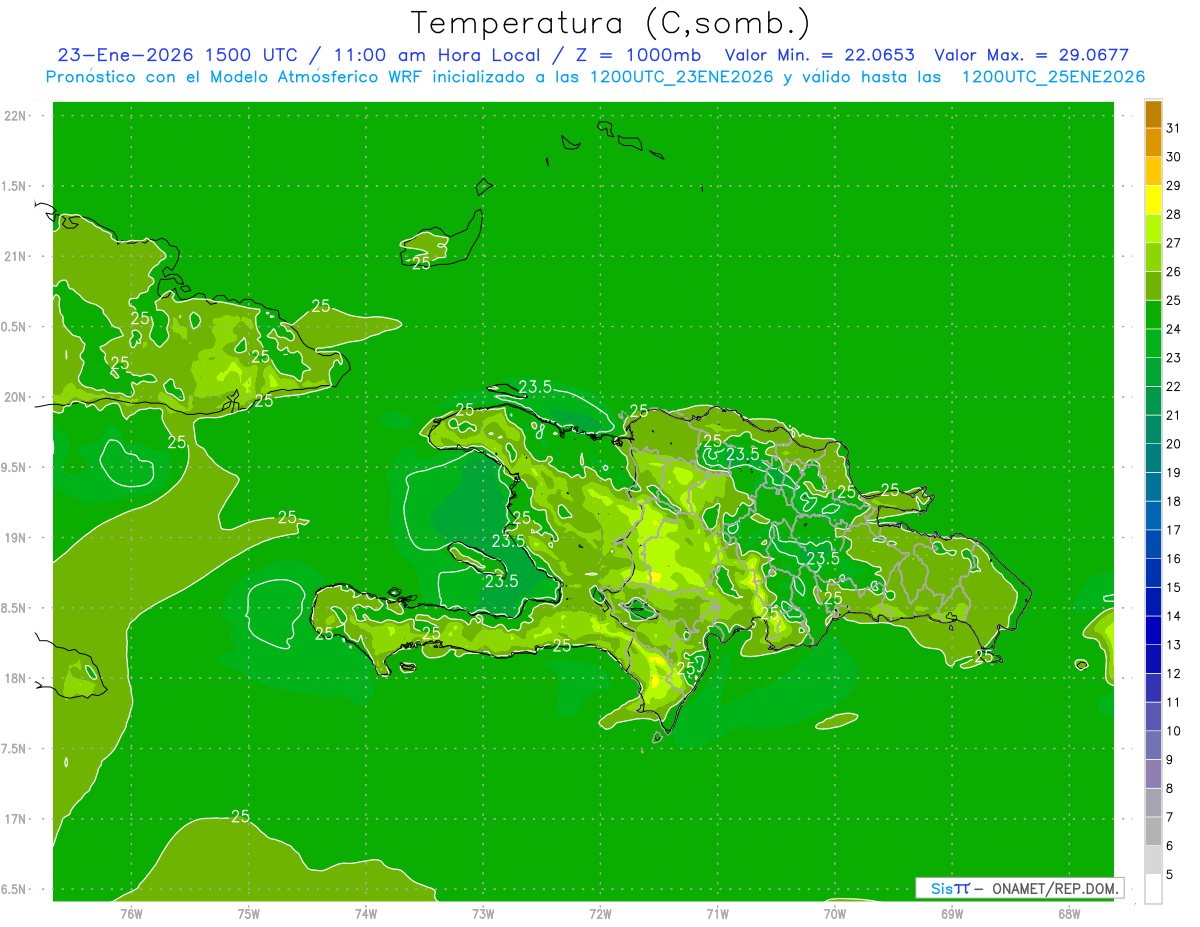Screen dimensions: 1200x927
Task: Click the legend value '8'
Action: [1170, 789]
